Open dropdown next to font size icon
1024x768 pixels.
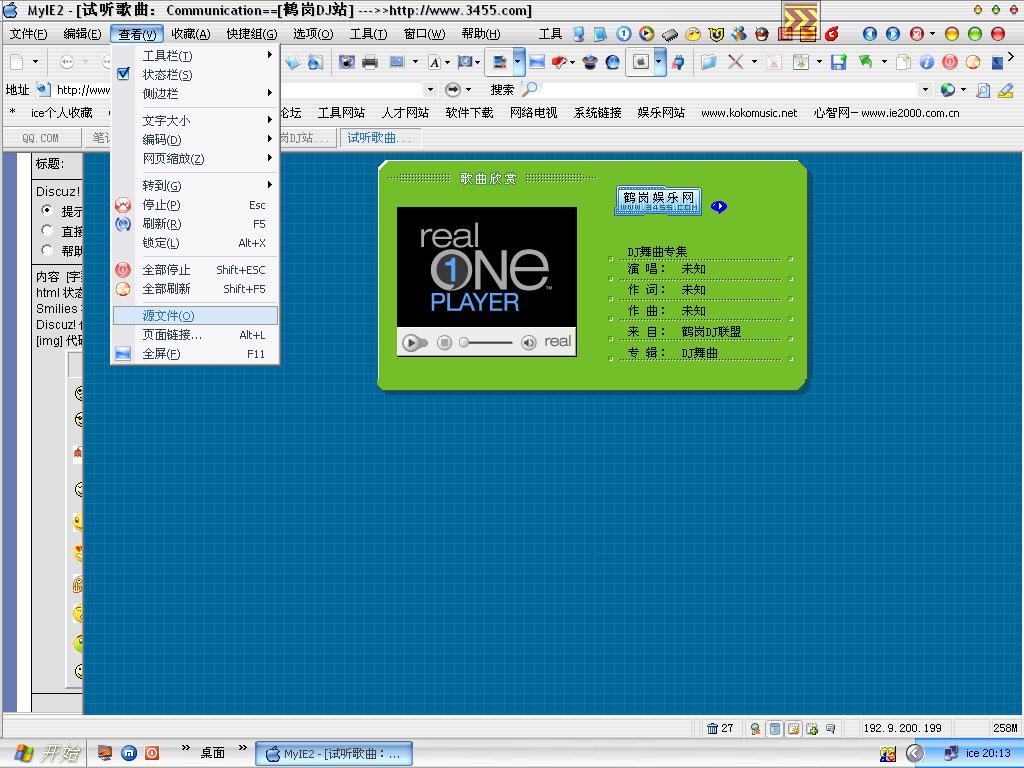(x=447, y=63)
